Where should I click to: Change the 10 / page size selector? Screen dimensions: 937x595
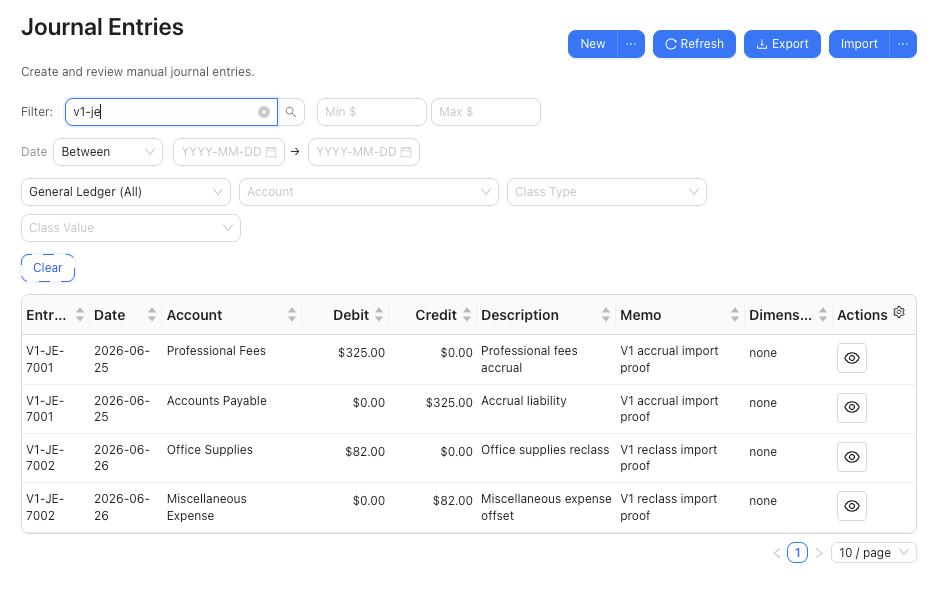click(873, 553)
